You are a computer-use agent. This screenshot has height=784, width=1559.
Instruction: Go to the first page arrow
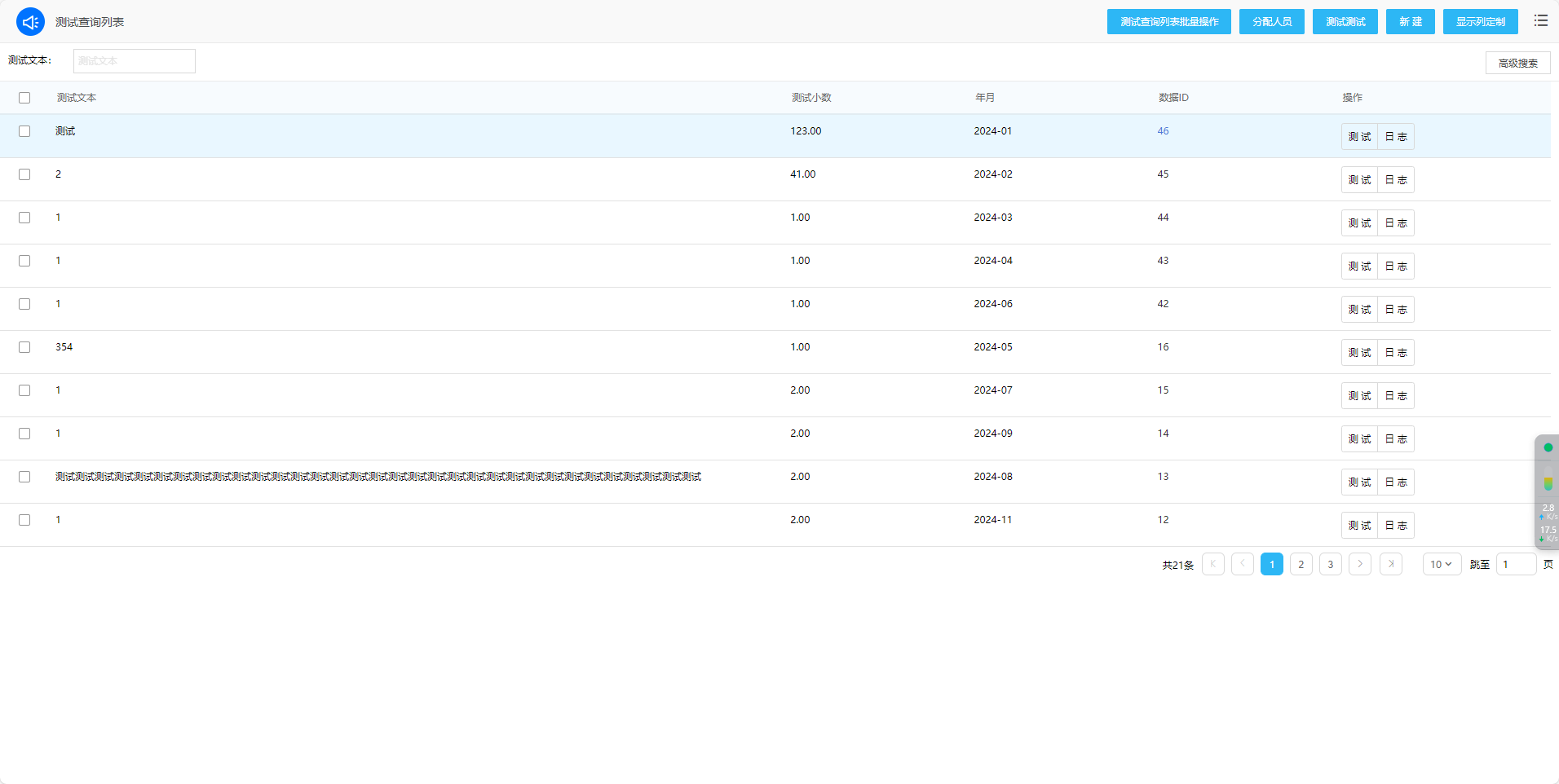(1212, 564)
